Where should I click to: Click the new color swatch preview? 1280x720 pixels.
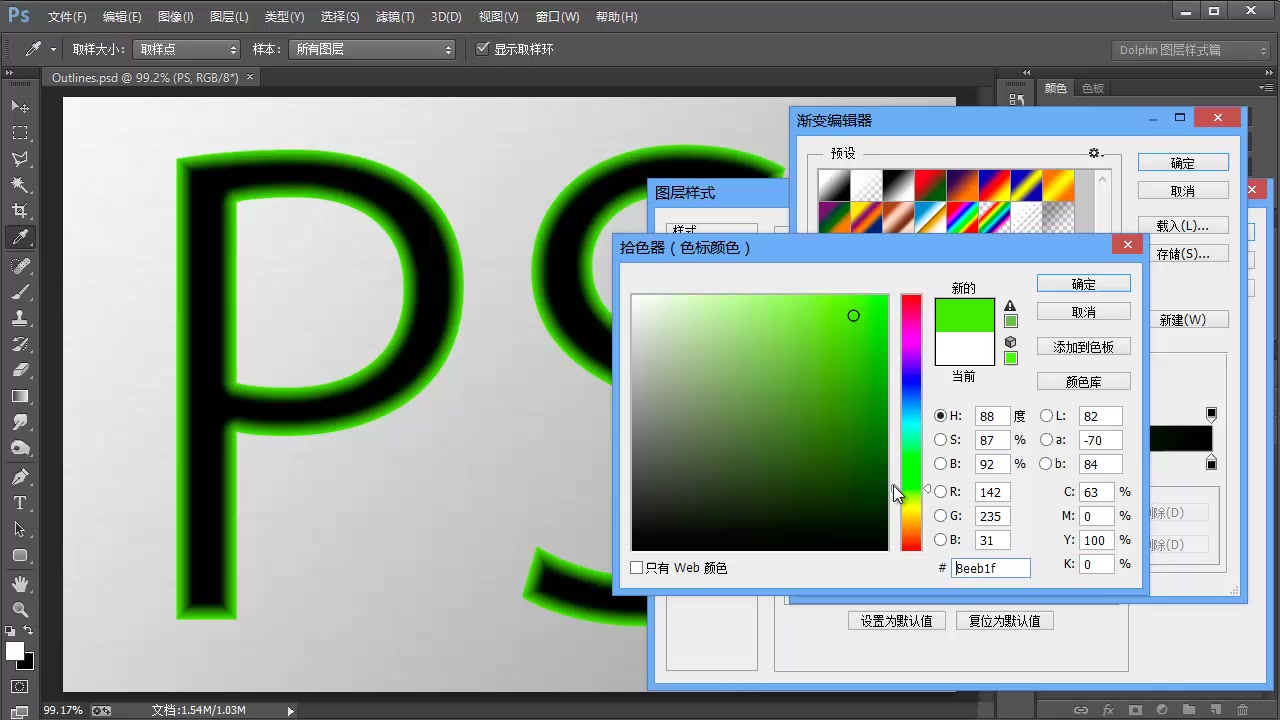point(965,315)
